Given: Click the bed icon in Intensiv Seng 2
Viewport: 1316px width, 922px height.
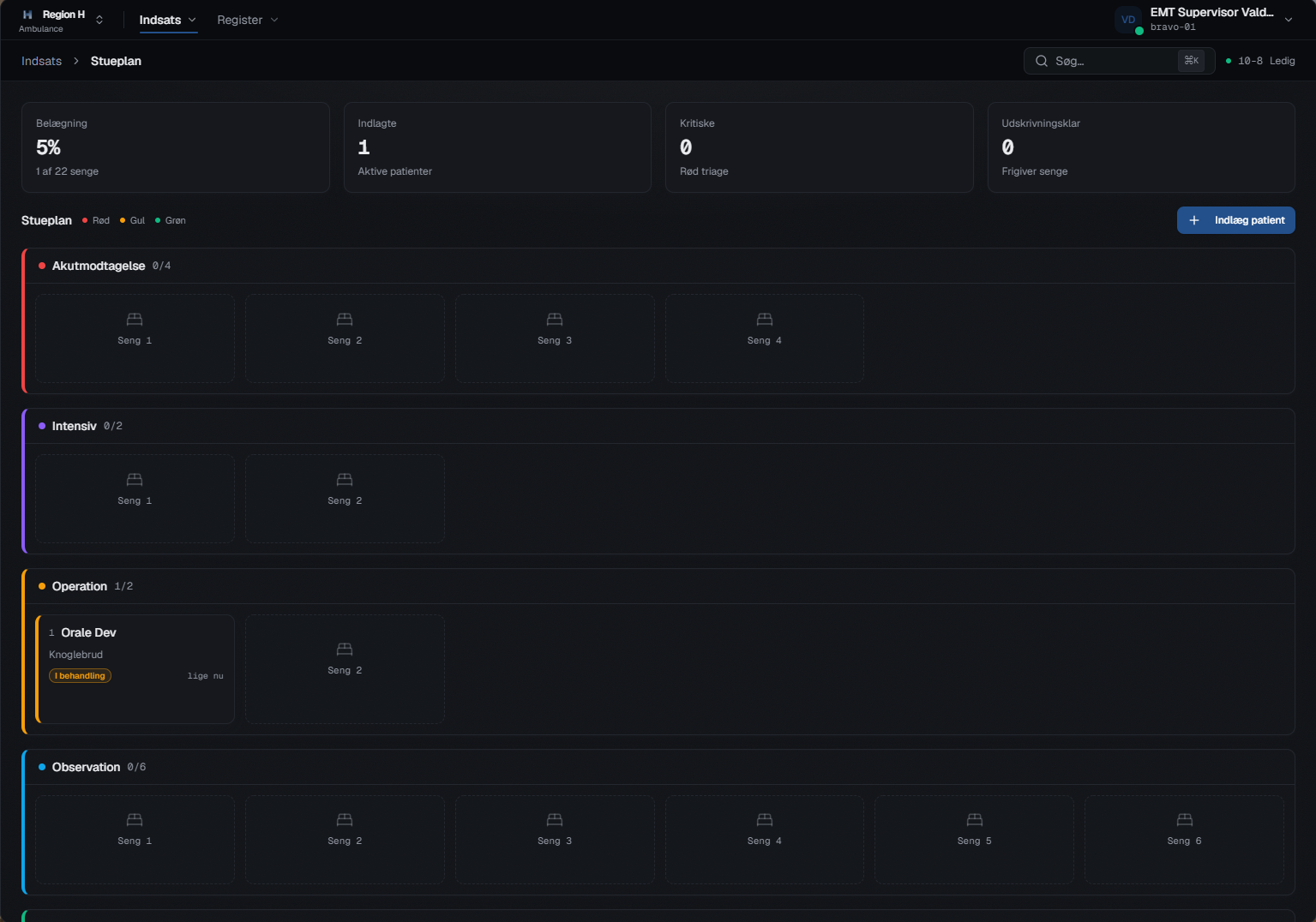Looking at the screenshot, I should 345,480.
